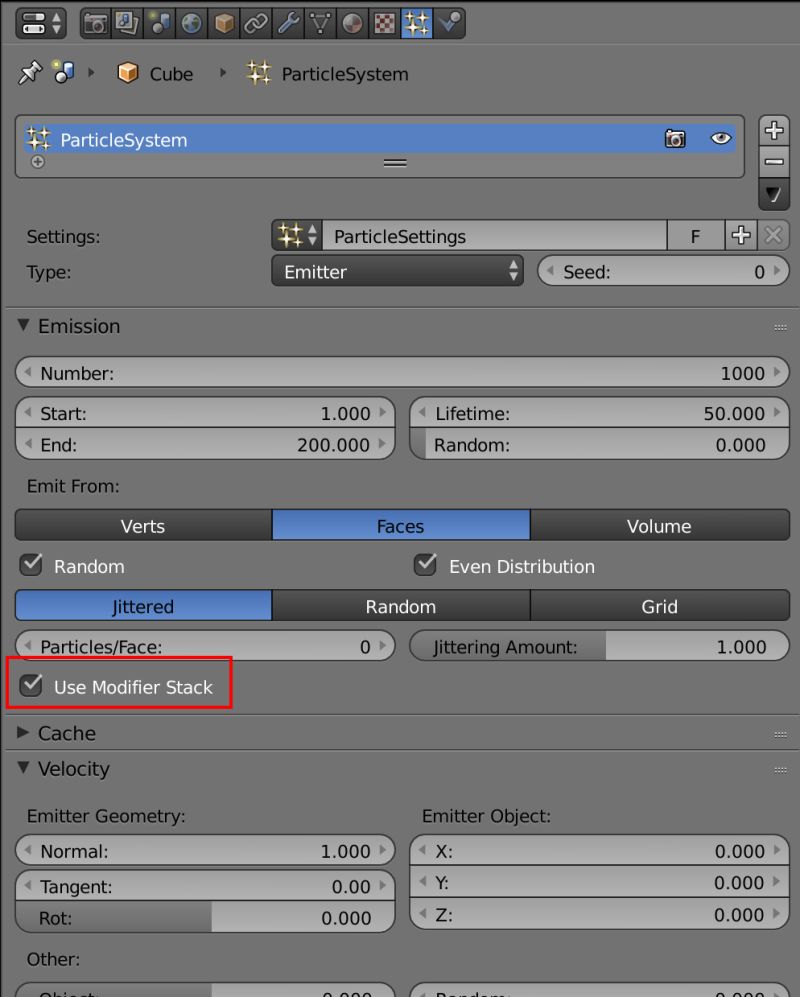Screen dimensions: 800x997
Task: Select Volume as the Emit From source
Action: [659, 525]
